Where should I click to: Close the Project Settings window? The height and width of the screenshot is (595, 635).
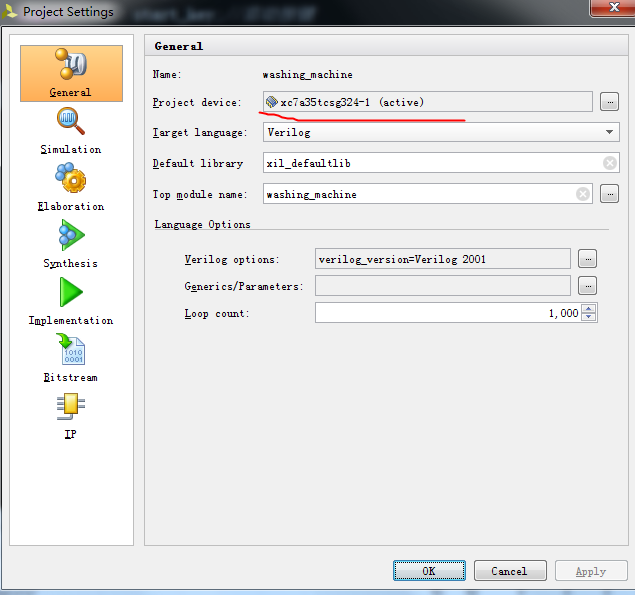point(614,7)
